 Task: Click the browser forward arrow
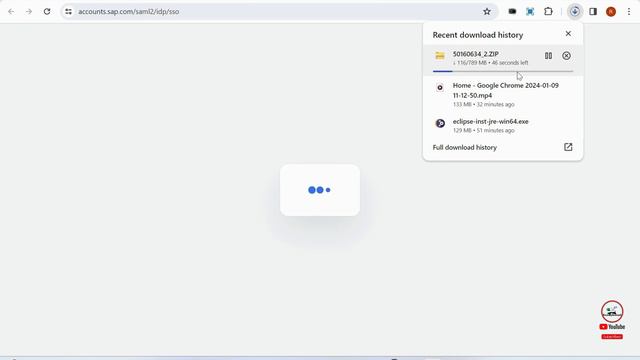pyautogui.click(x=29, y=11)
